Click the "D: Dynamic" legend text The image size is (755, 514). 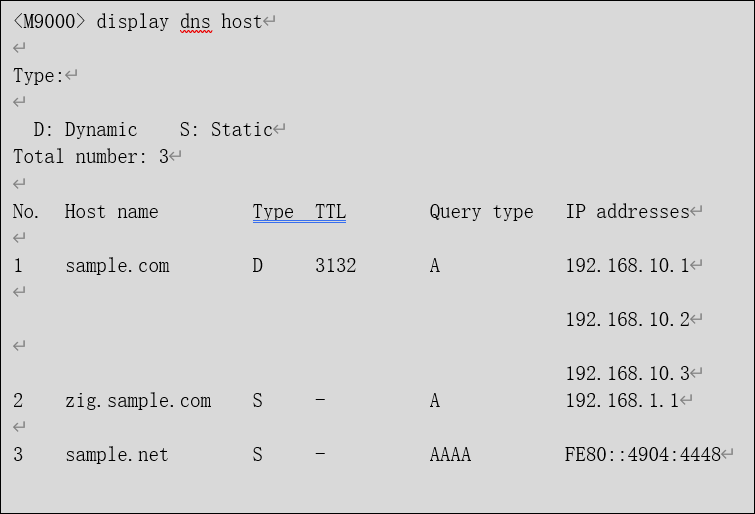tap(85, 130)
